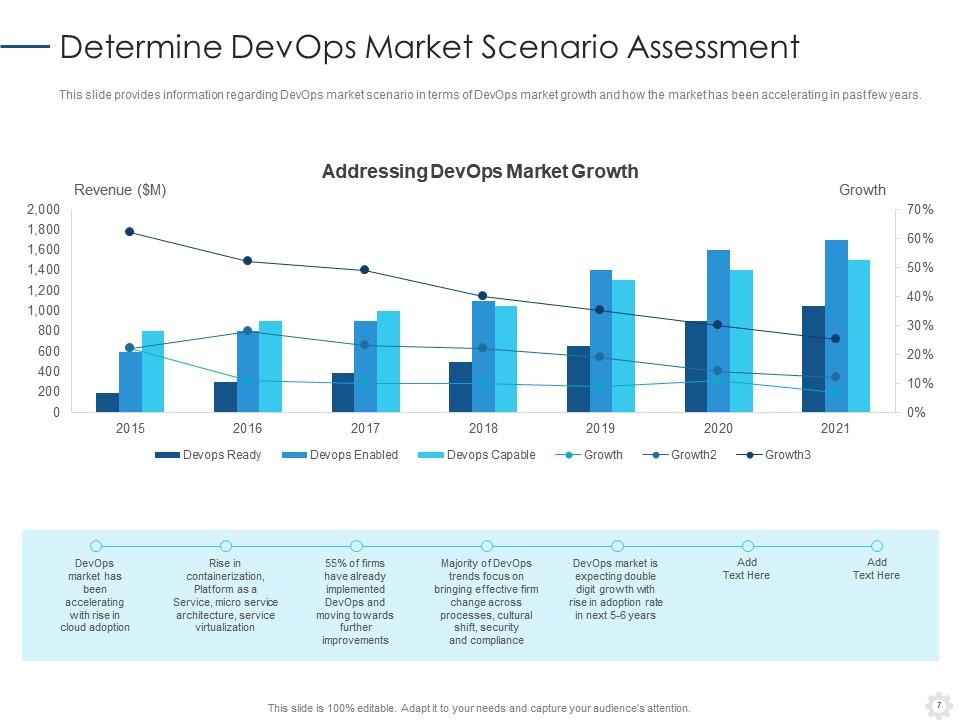Select the slide title 'Determine DevOps Market Scenario Assessment'
The height and width of the screenshot is (720, 960).
tap(430, 47)
